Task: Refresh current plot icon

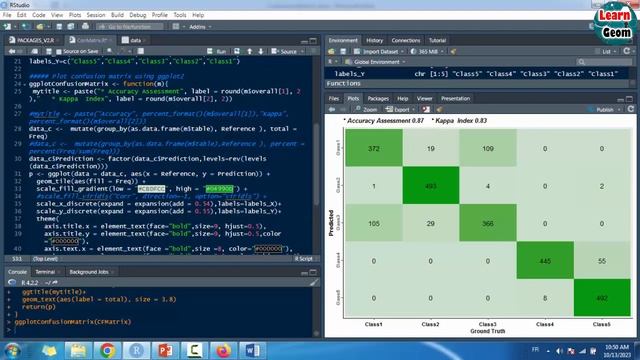Action: point(631,109)
